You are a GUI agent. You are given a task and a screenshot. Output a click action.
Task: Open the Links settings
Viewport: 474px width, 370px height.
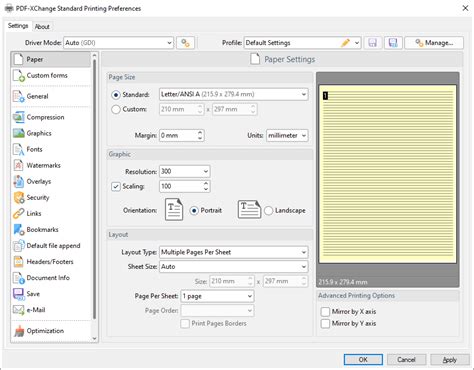coord(51,214)
